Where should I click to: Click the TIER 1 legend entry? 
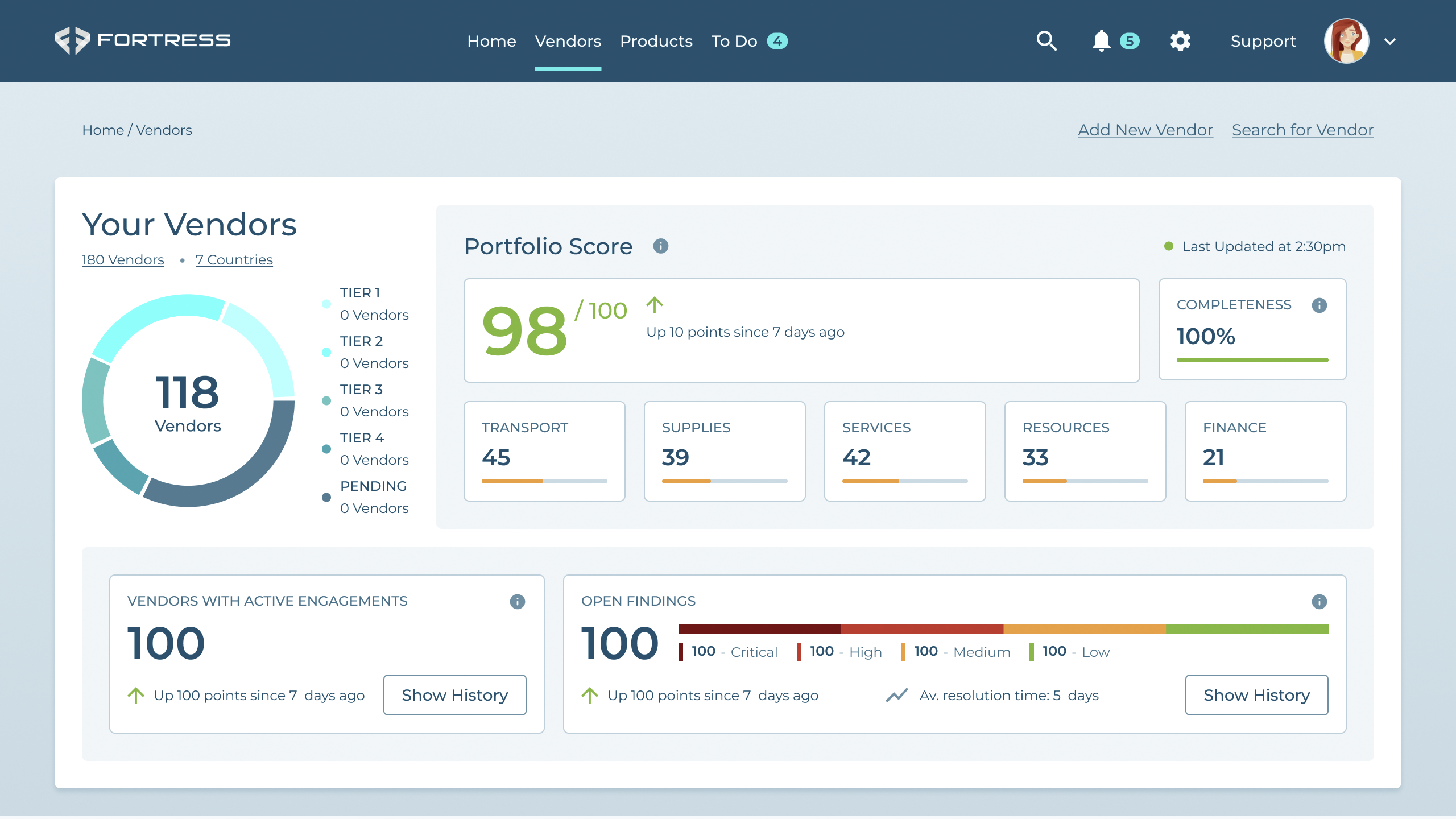tap(366, 304)
